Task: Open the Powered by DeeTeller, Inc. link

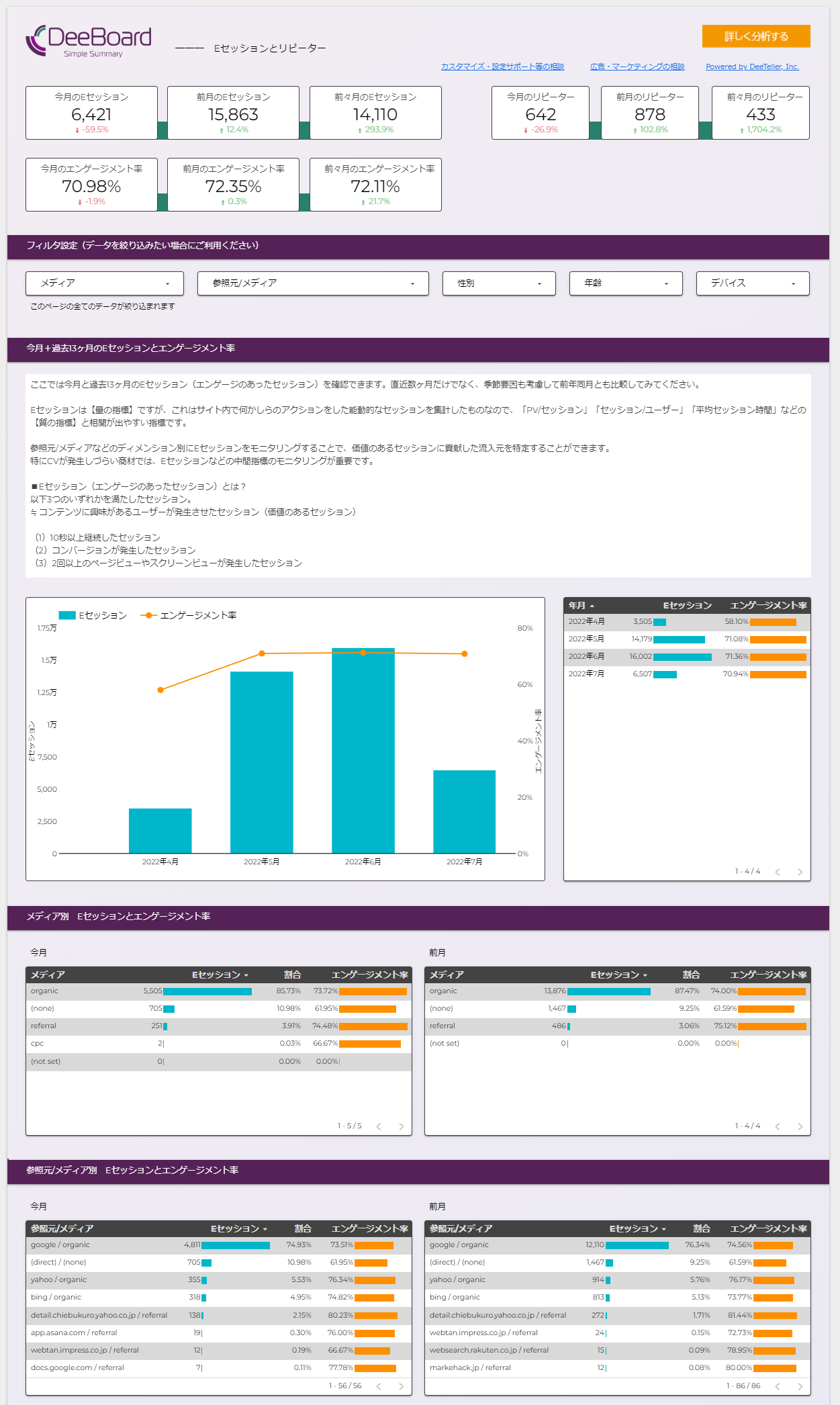Action: (x=752, y=66)
